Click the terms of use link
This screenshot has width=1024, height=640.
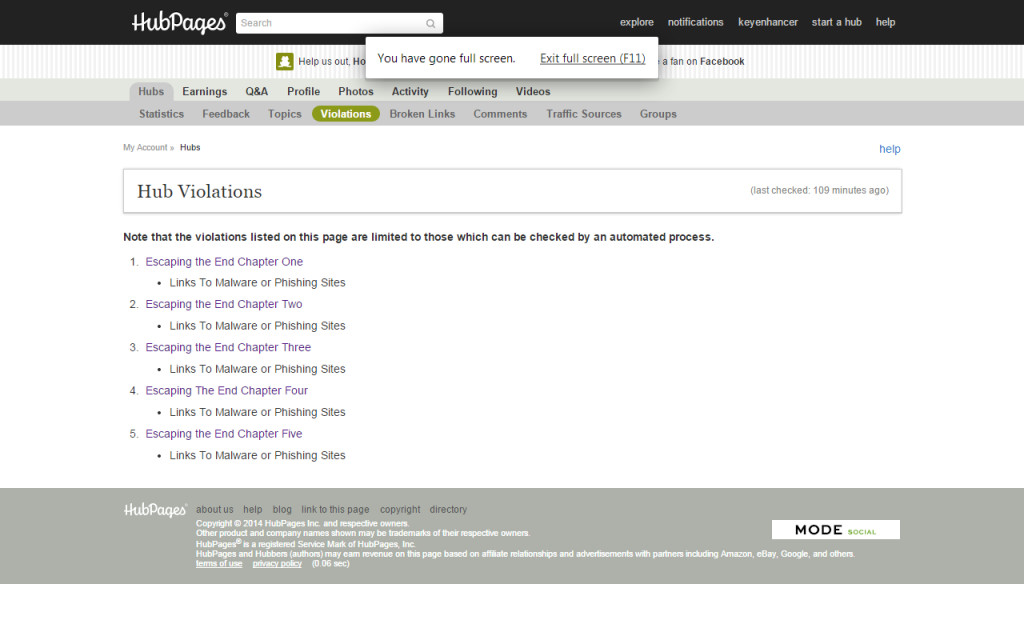pos(219,564)
